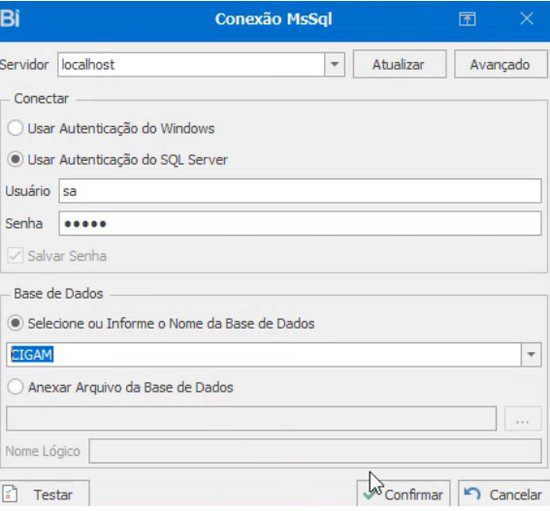550x511 pixels.
Task: Close the Conexão MsSql dialog
Action: (526, 19)
